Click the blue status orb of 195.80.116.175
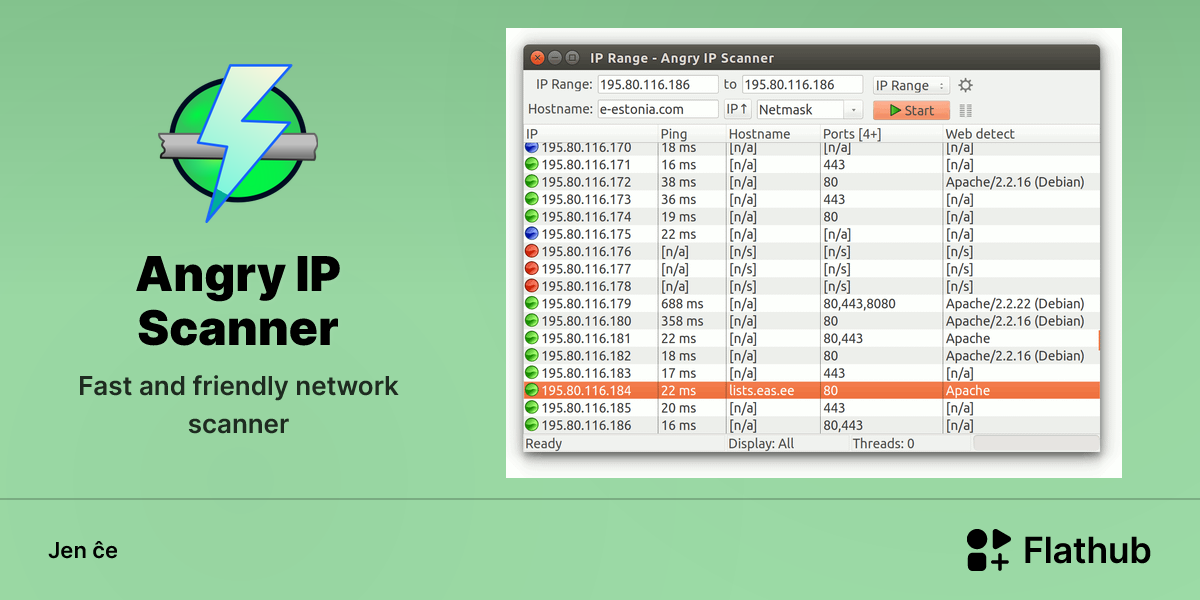This screenshot has height=600, width=1200. pyautogui.click(x=531, y=234)
